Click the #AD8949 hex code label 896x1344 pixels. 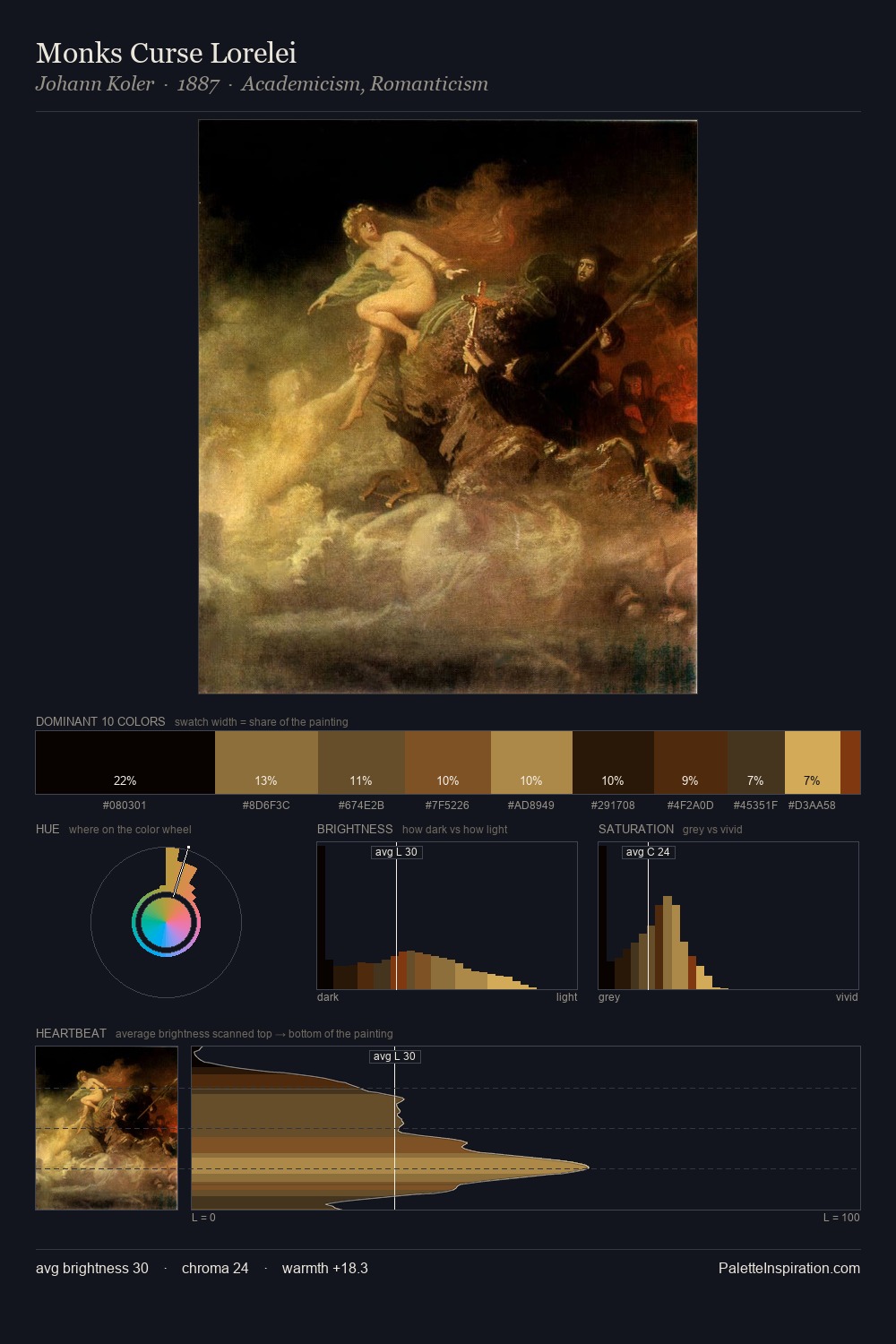(x=531, y=805)
